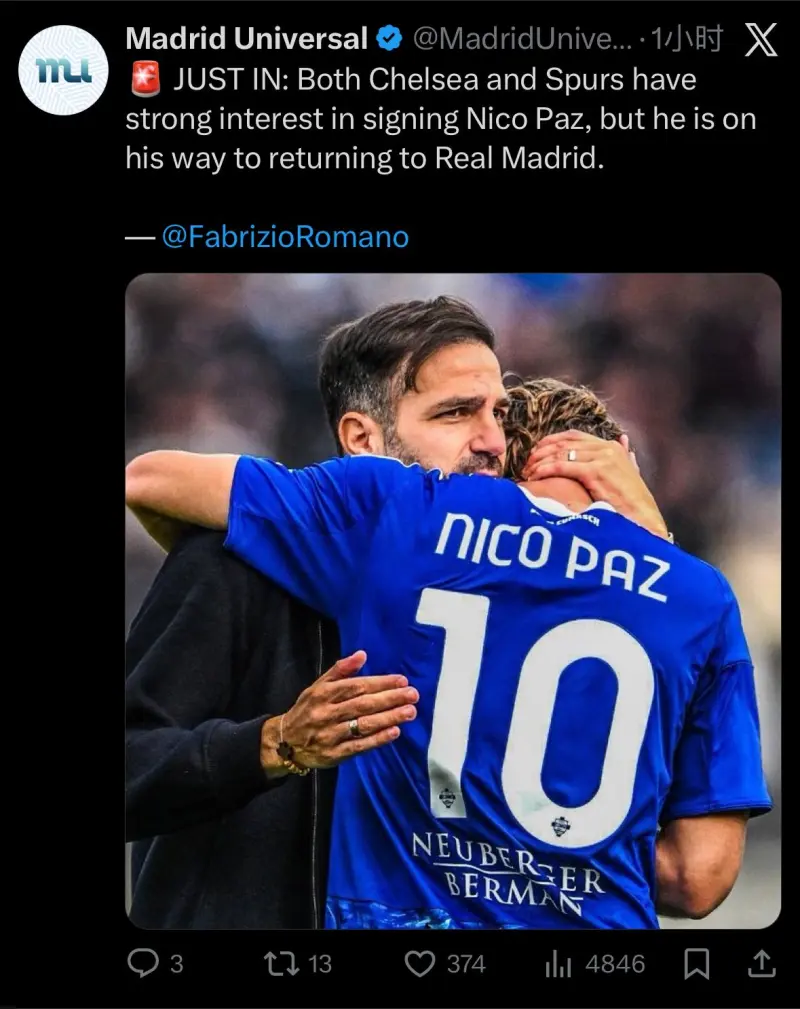800x1009 pixels.
Task: Click the reply speech bubble icon
Action: pyautogui.click(x=143, y=963)
